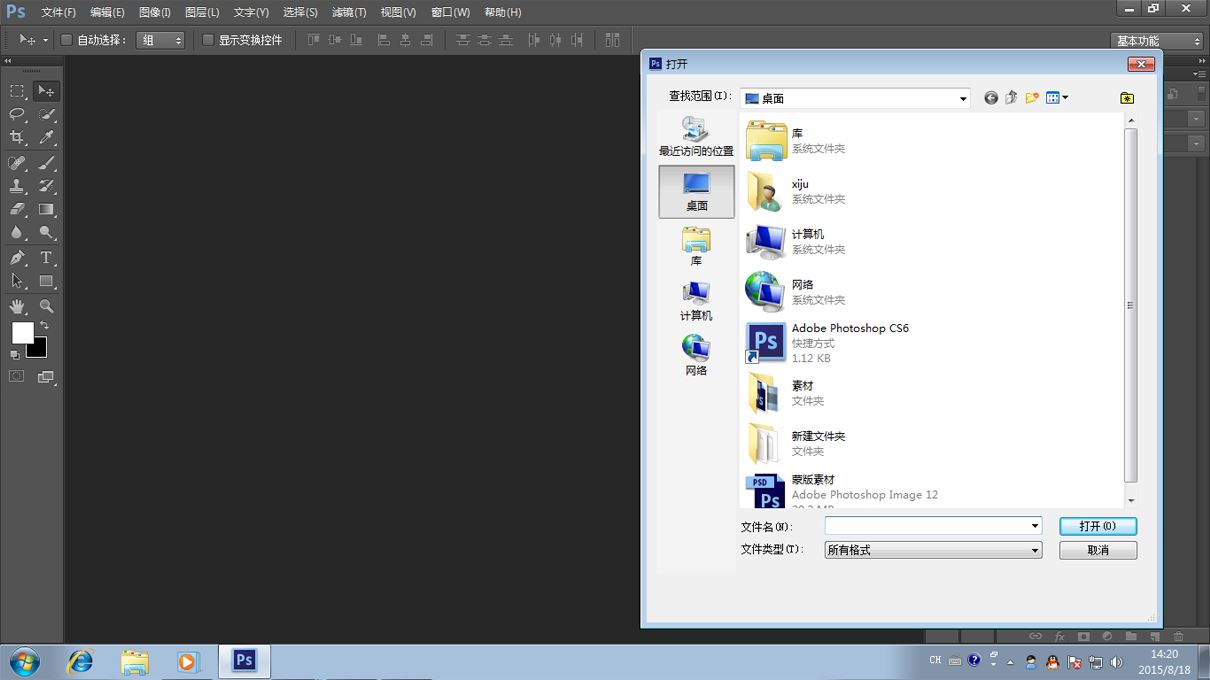Image resolution: width=1210 pixels, height=680 pixels.
Task: Select the Rectangle shape tool
Action: [x=46, y=281]
